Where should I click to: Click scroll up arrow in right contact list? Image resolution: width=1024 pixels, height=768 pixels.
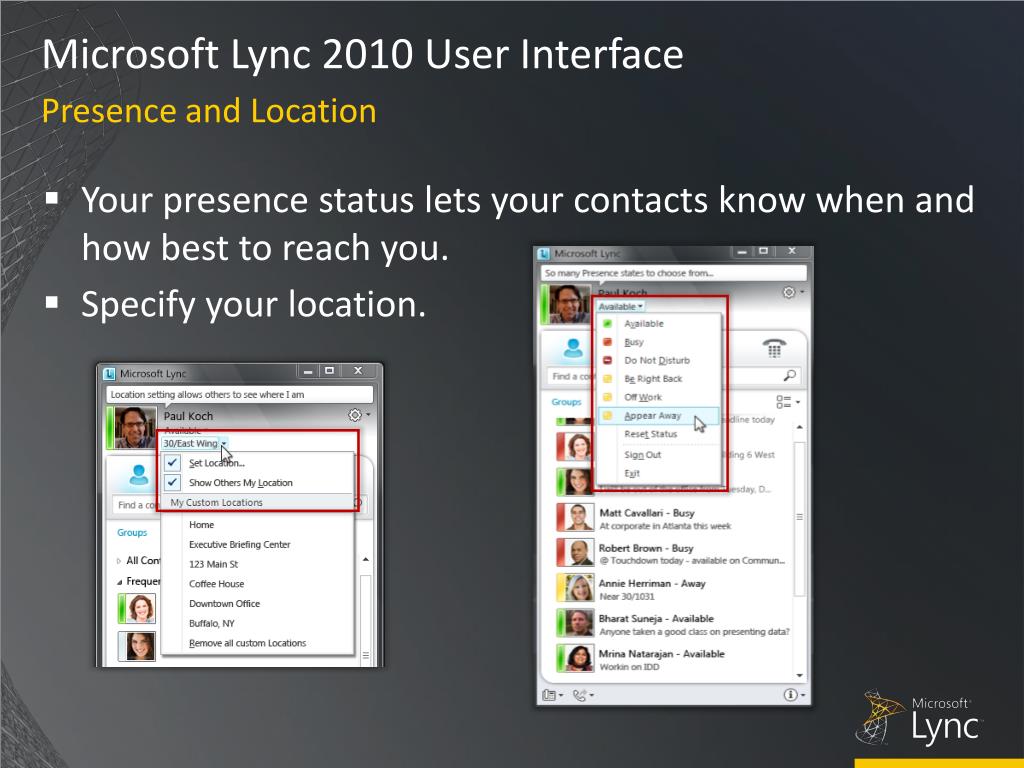[799, 427]
